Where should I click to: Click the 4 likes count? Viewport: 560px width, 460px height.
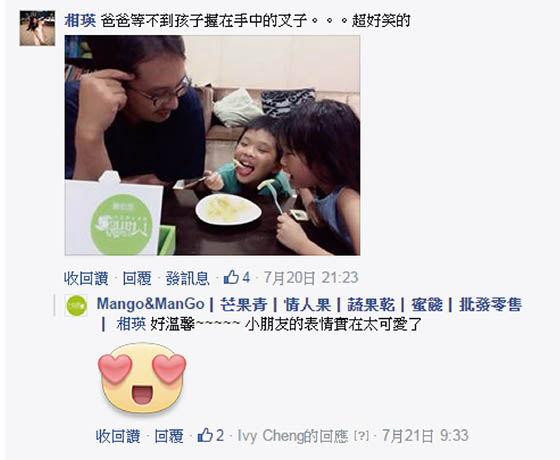click(x=246, y=278)
